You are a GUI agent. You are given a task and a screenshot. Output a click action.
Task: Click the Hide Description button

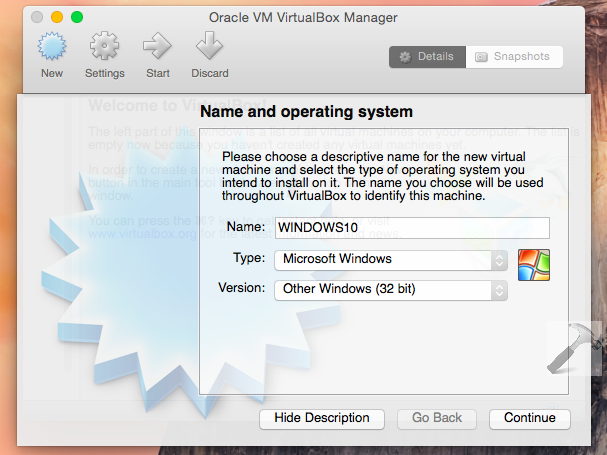[322, 419]
